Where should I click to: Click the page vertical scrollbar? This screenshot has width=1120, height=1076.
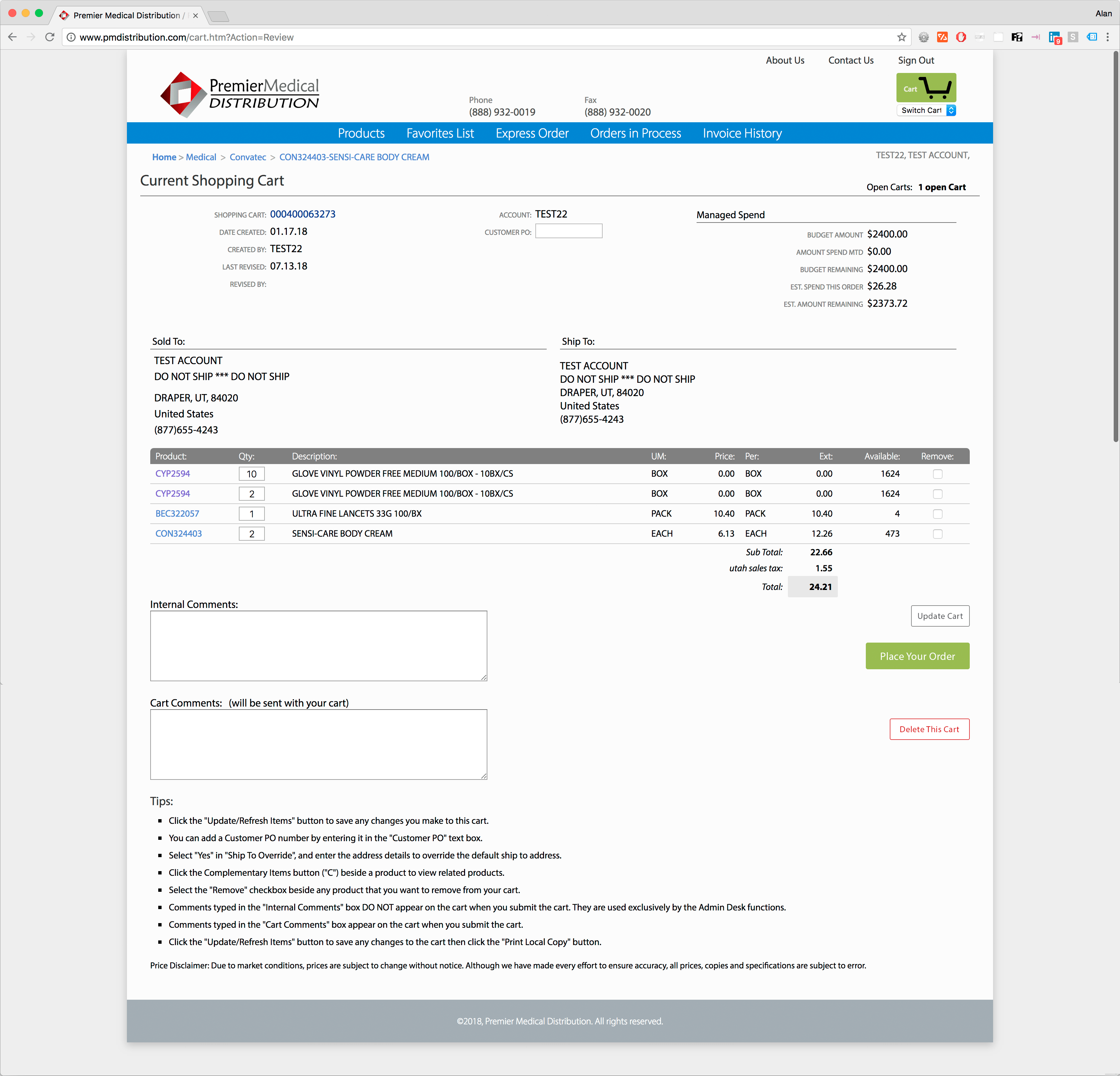pos(1115,246)
